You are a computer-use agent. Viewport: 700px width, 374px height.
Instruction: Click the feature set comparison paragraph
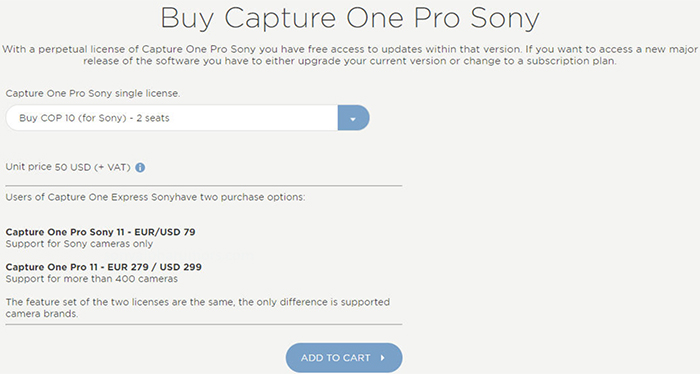(x=198, y=308)
